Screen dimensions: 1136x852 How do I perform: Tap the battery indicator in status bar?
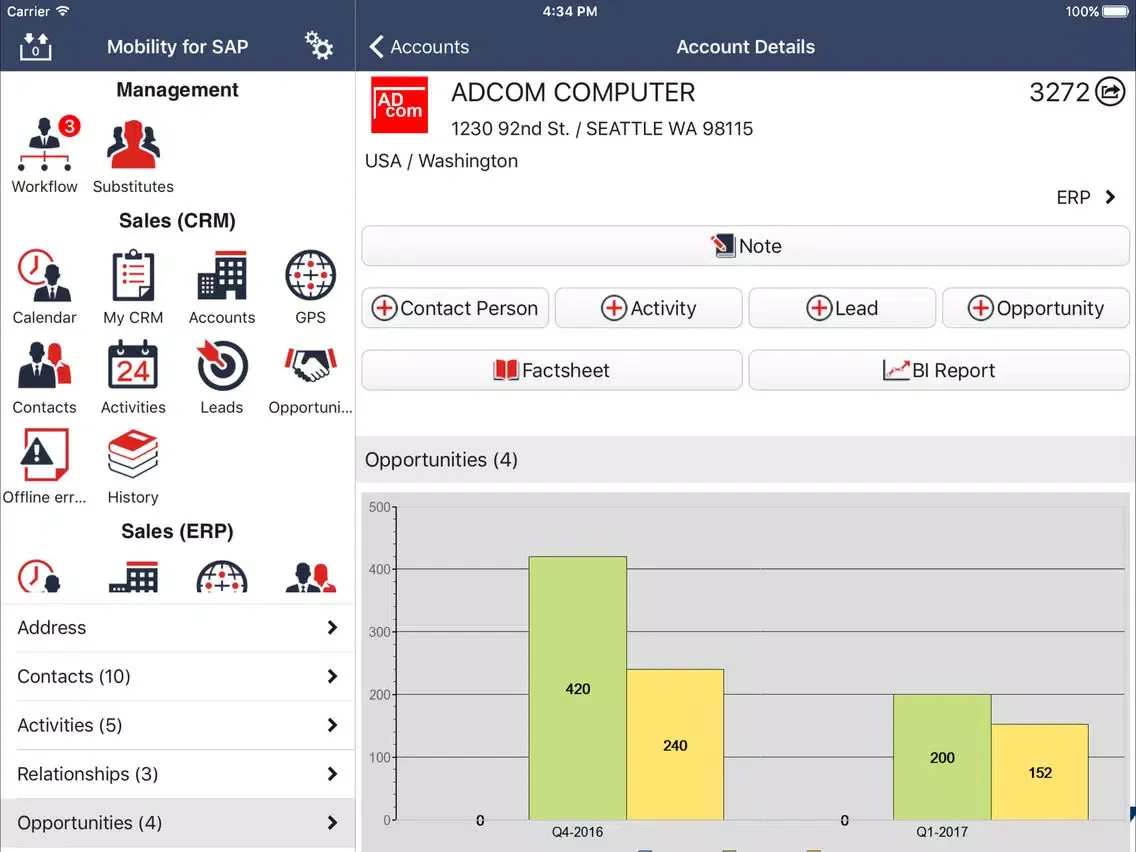pyautogui.click(x=1116, y=12)
